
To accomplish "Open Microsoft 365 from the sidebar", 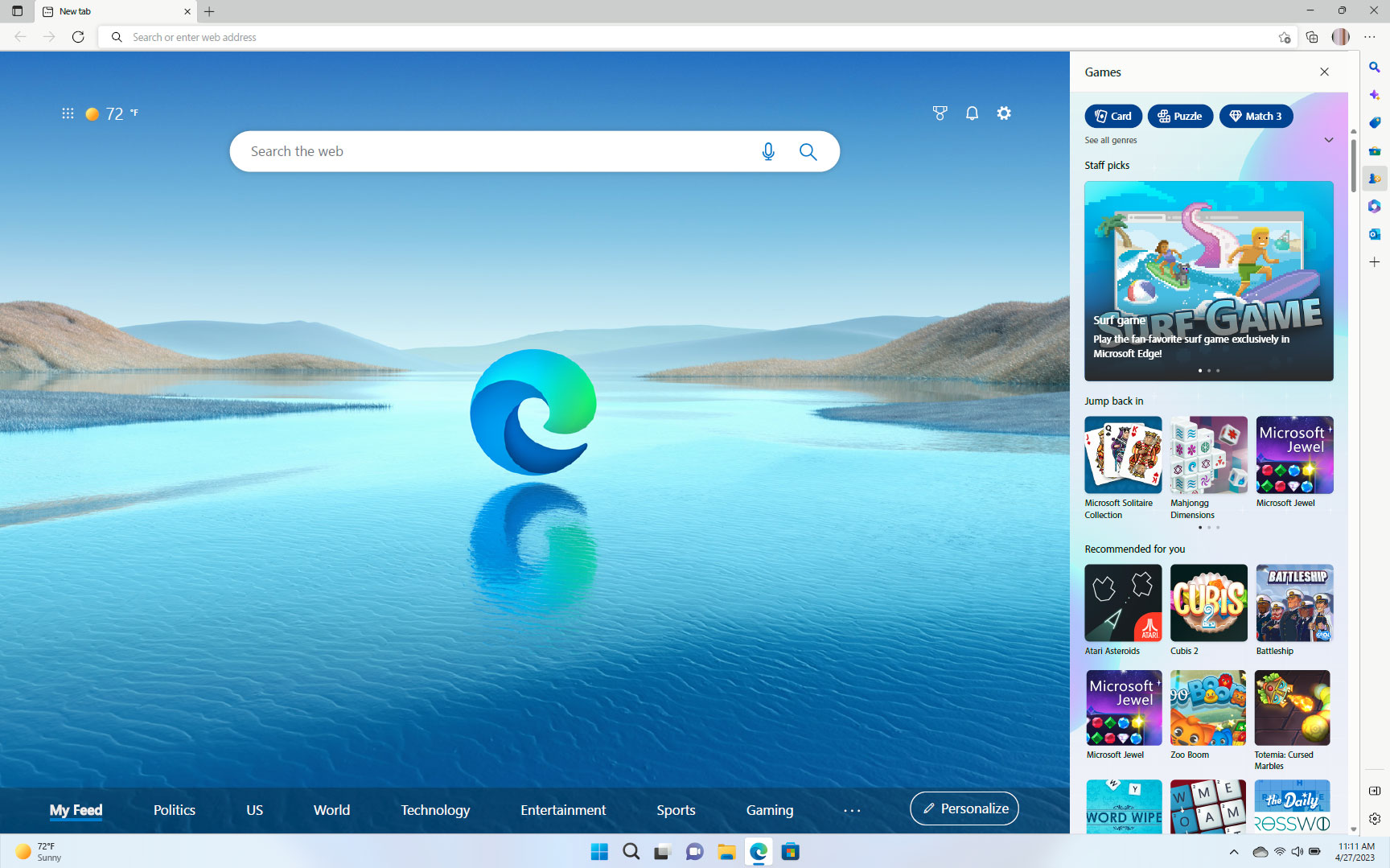I will coord(1375,206).
